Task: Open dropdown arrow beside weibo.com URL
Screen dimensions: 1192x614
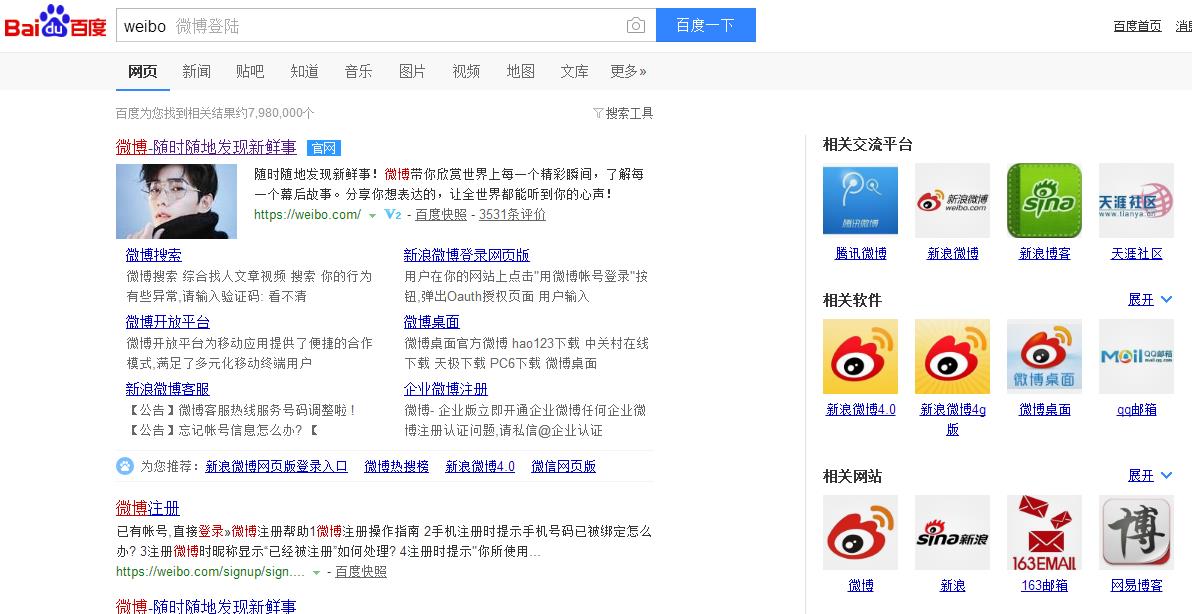Action: [x=372, y=216]
